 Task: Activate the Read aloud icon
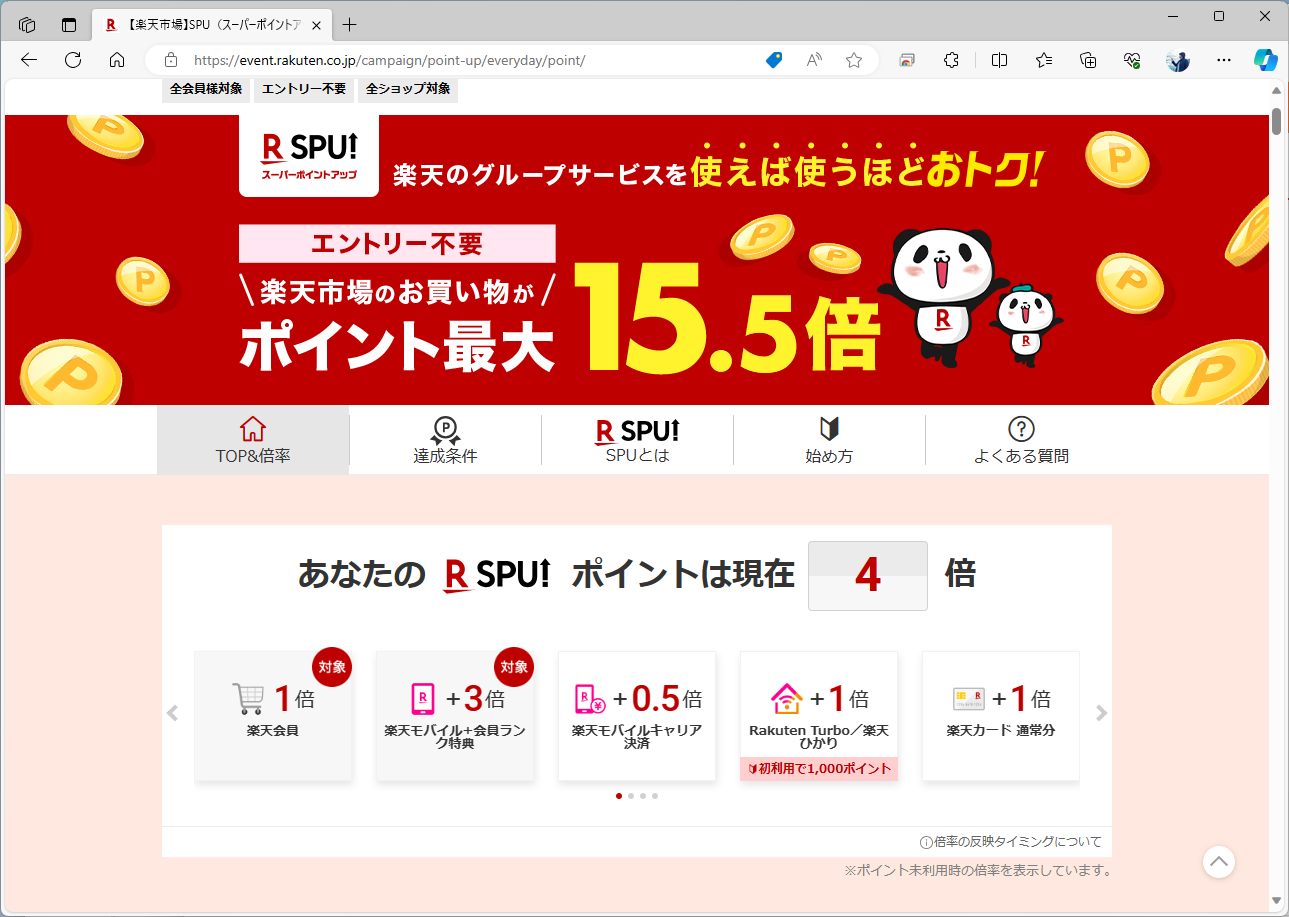[814, 60]
